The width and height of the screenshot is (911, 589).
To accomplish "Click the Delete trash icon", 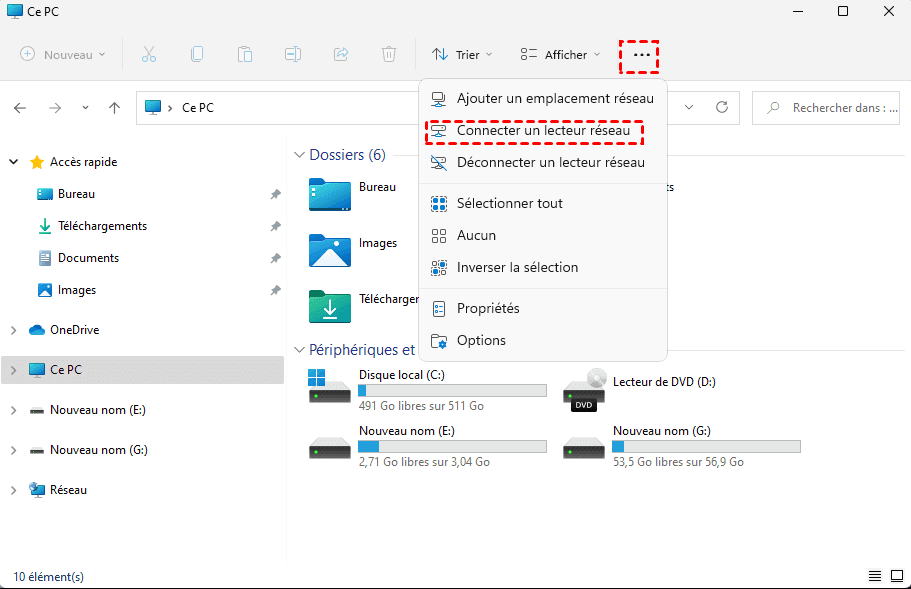I will pos(389,54).
